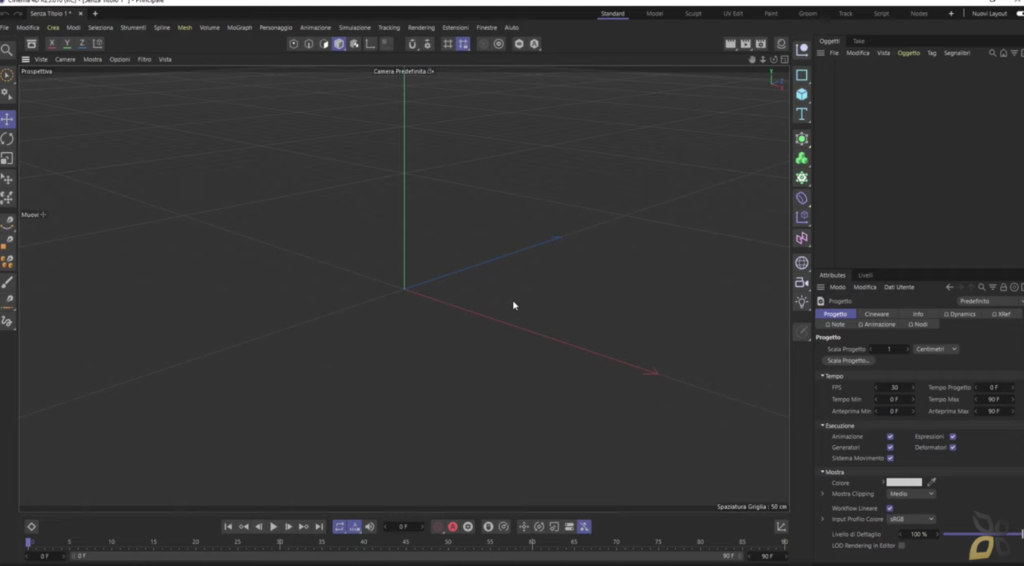Collapse the Tempo section

click(822, 376)
